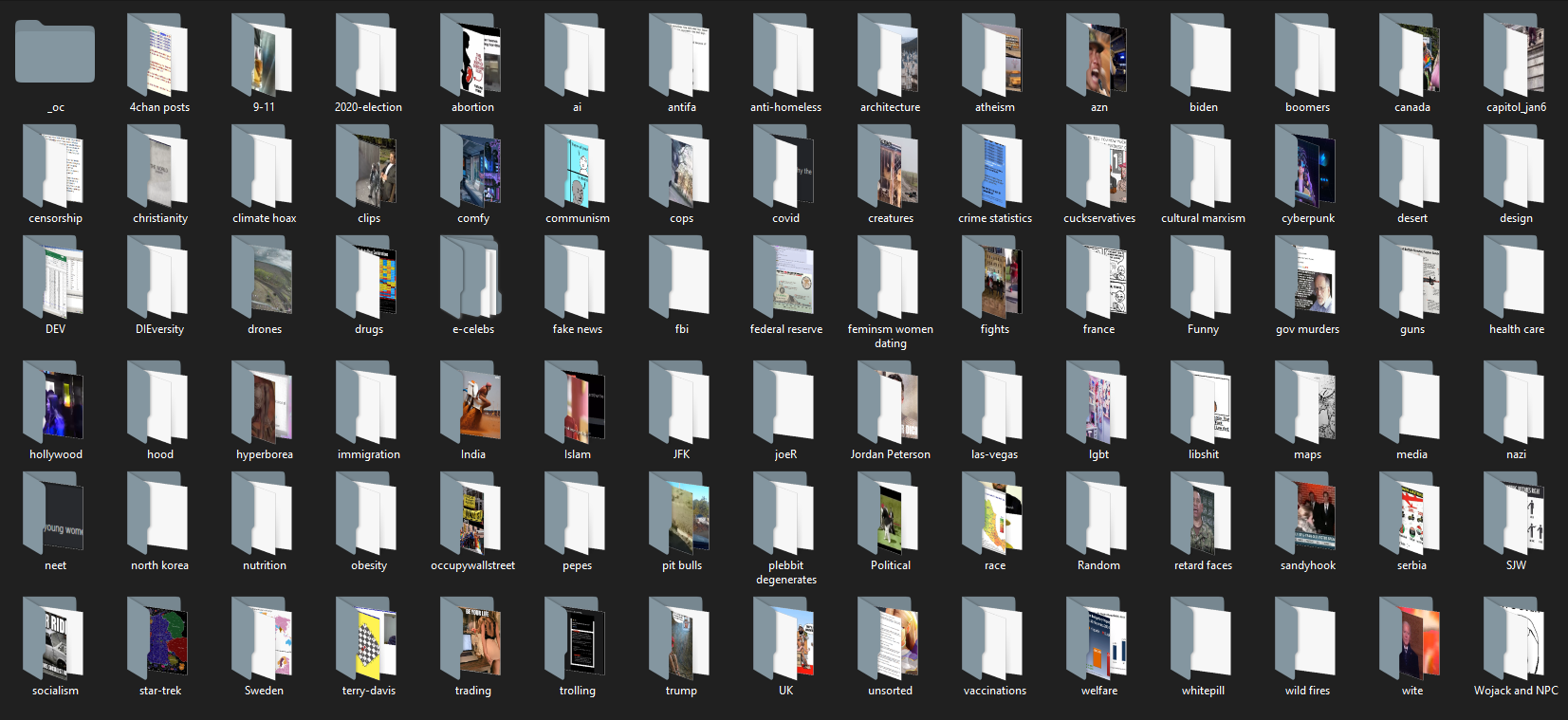Click the 'hyperborea' folder name
This screenshot has height=720, width=1568.
tap(265, 454)
